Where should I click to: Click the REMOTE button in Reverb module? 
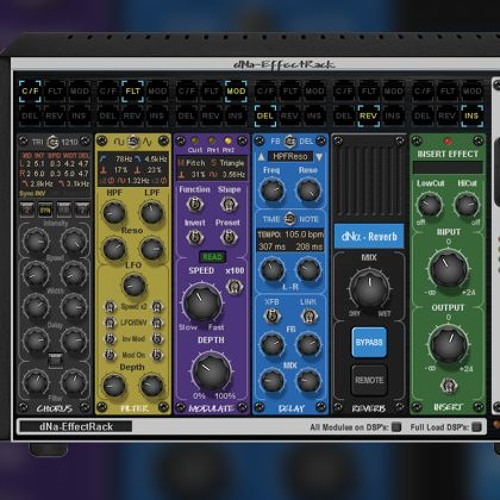(369, 380)
